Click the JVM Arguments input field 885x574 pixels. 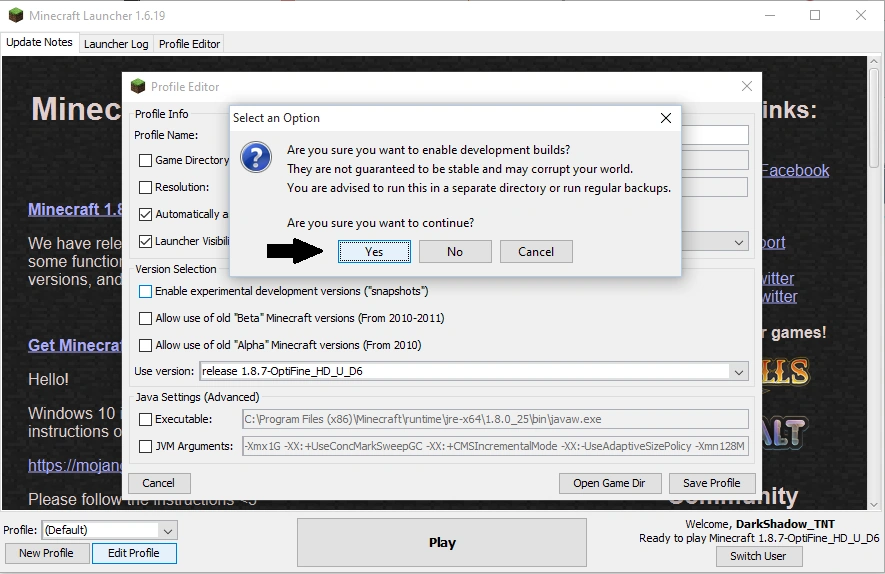click(496, 446)
